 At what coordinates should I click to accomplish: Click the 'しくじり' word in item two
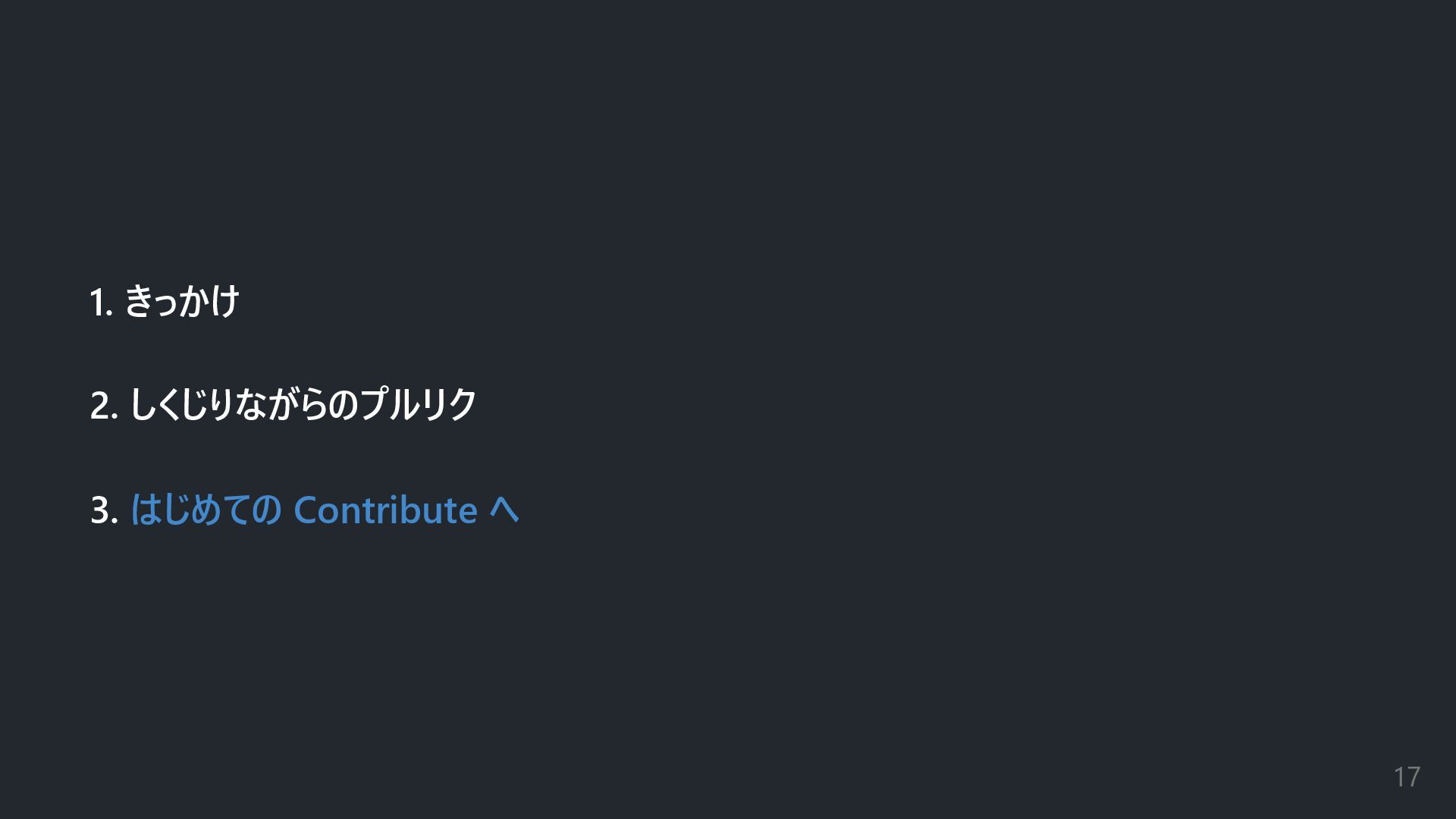click(x=180, y=404)
